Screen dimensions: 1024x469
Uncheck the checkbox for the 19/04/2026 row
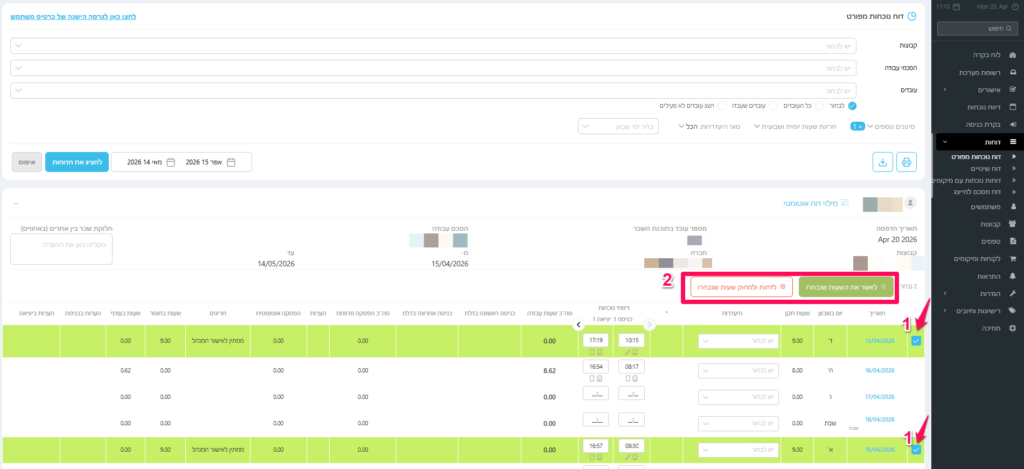916,450
